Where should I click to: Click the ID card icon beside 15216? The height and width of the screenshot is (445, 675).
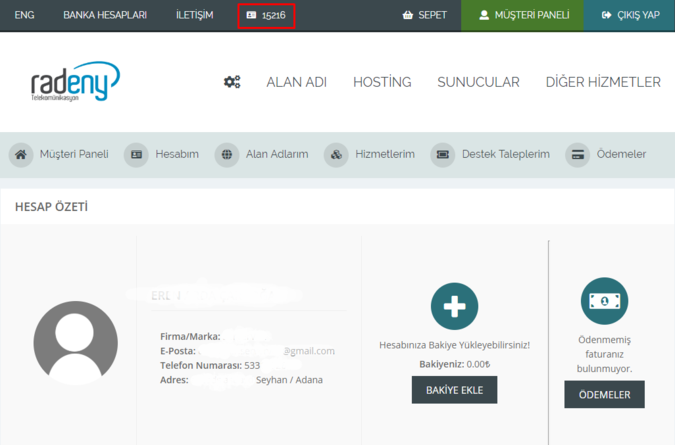[x=251, y=15]
